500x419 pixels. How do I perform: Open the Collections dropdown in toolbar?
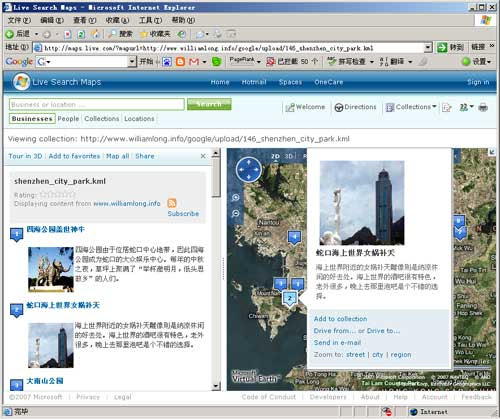[411, 107]
